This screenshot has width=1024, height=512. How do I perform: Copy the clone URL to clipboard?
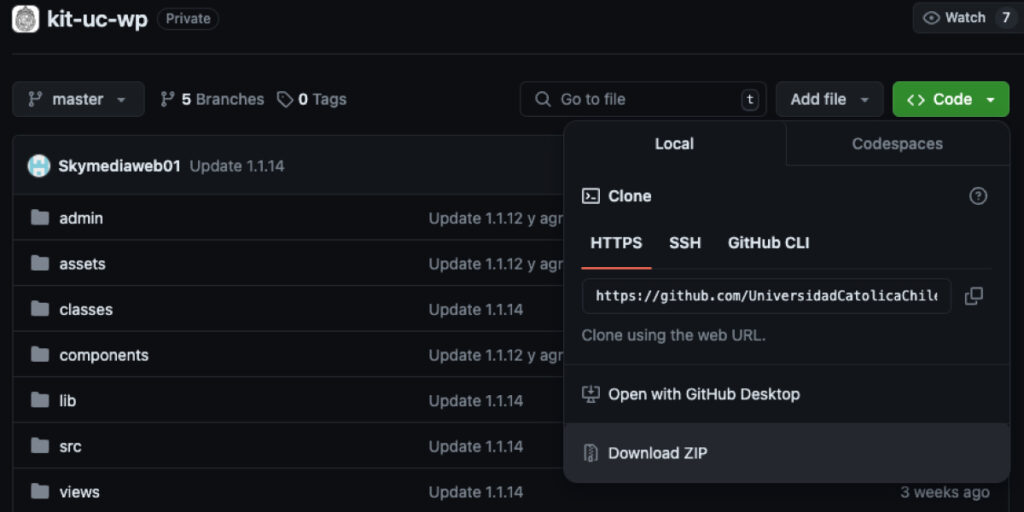pyautogui.click(x=973, y=296)
